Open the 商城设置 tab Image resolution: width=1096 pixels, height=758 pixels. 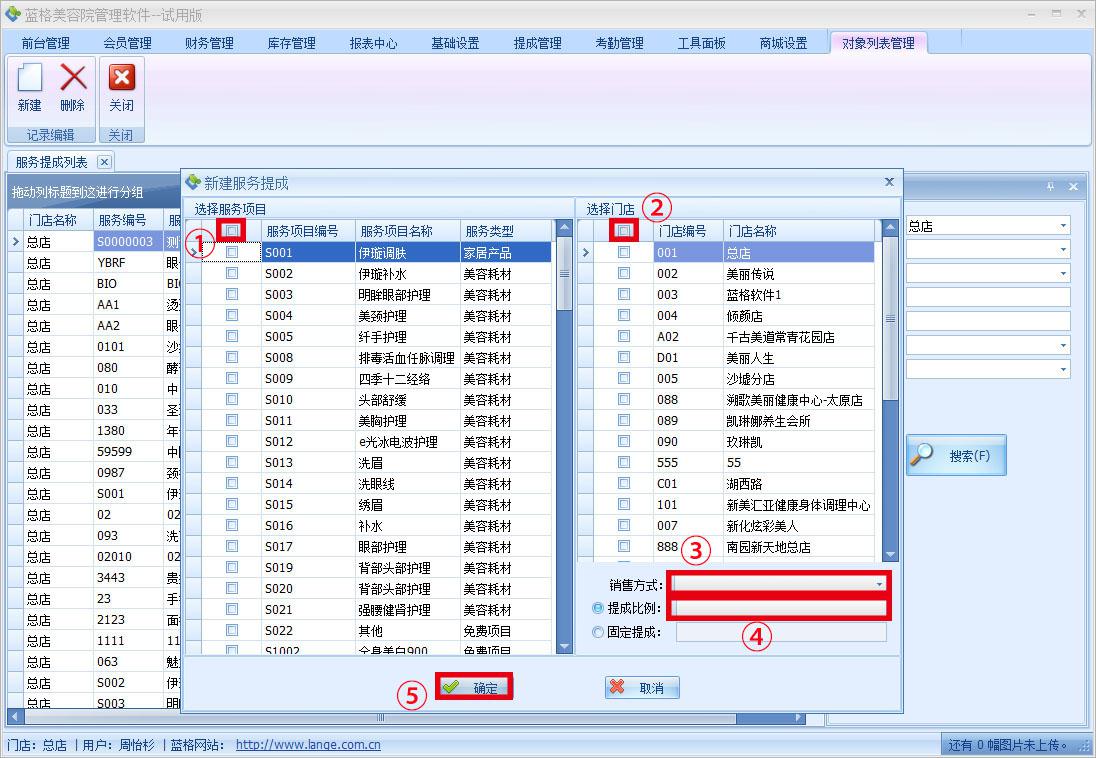click(784, 43)
